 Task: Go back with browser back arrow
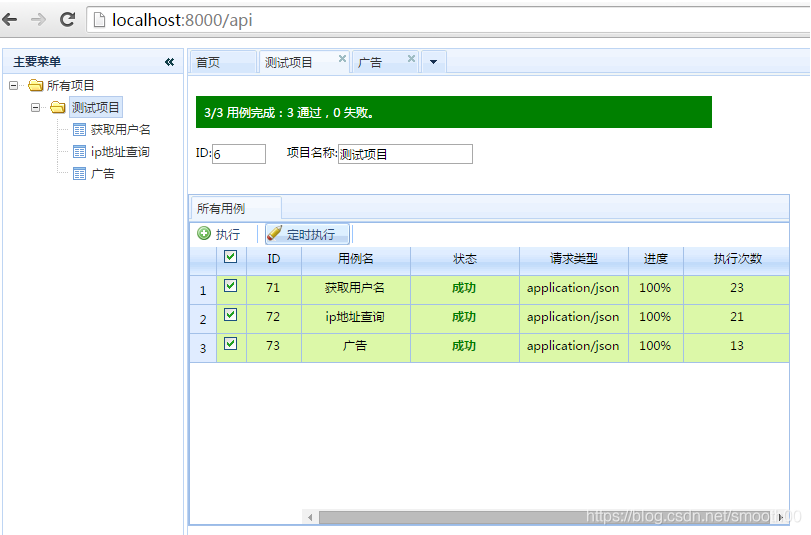click(10, 20)
